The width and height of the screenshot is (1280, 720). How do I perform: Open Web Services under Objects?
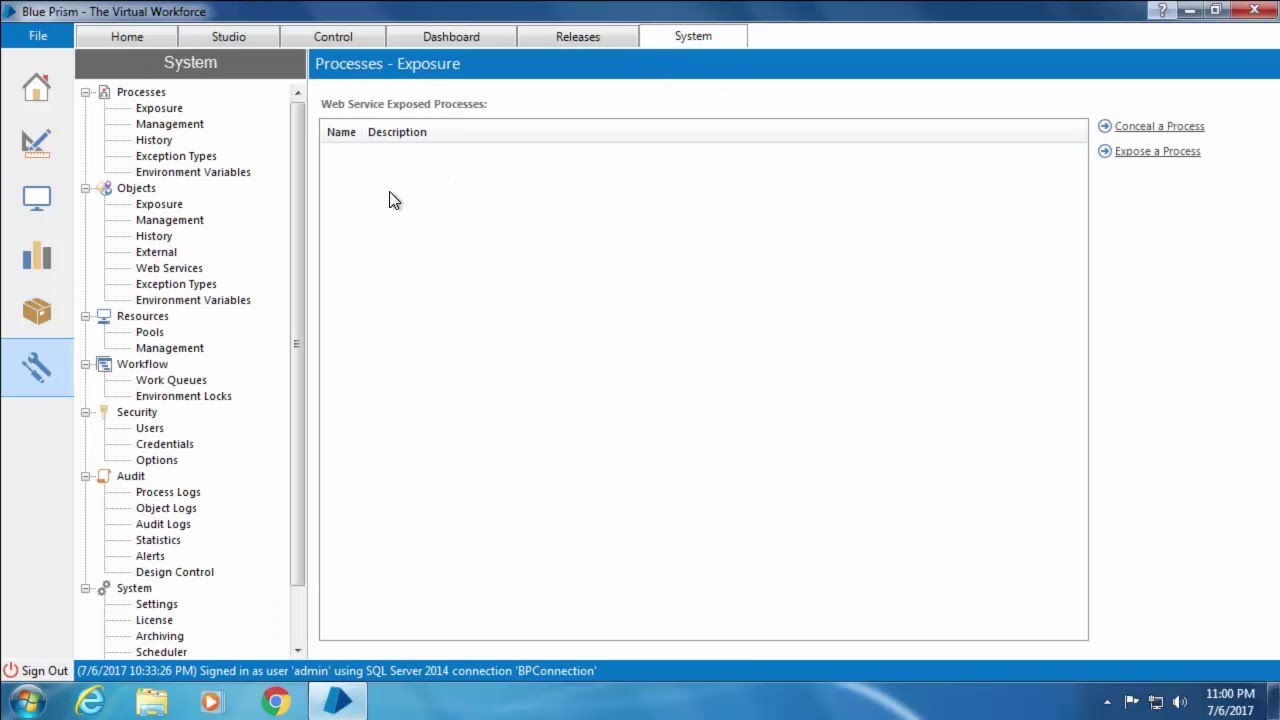click(169, 268)
